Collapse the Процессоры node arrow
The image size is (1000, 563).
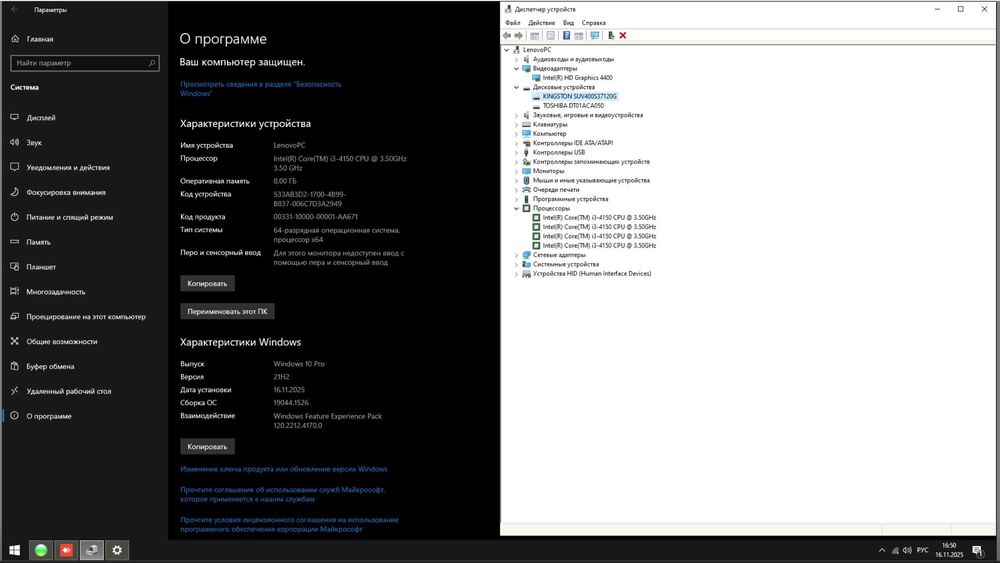tap(517, 208)
